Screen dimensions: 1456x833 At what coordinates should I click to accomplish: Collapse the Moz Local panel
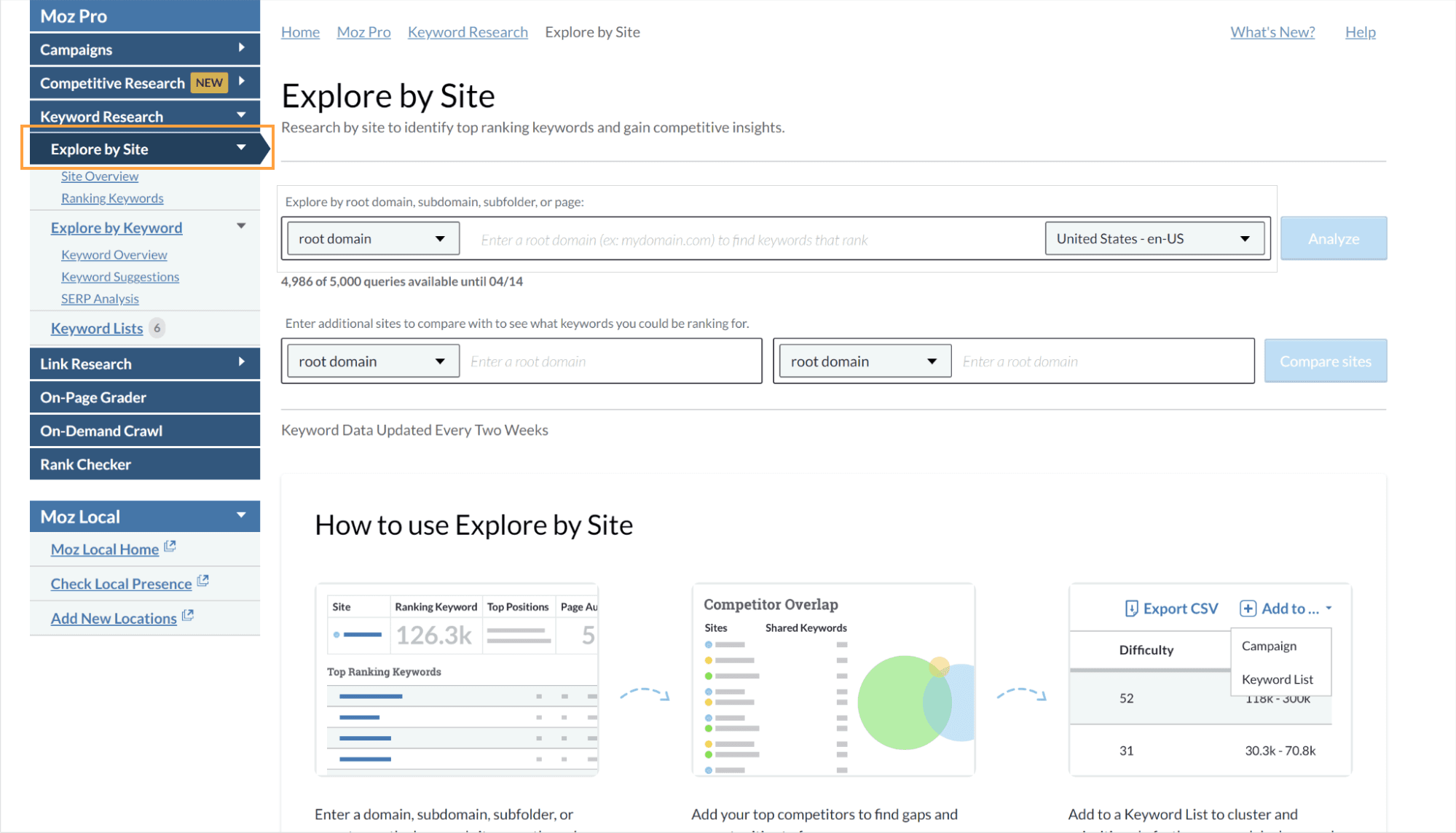(241, 515)
